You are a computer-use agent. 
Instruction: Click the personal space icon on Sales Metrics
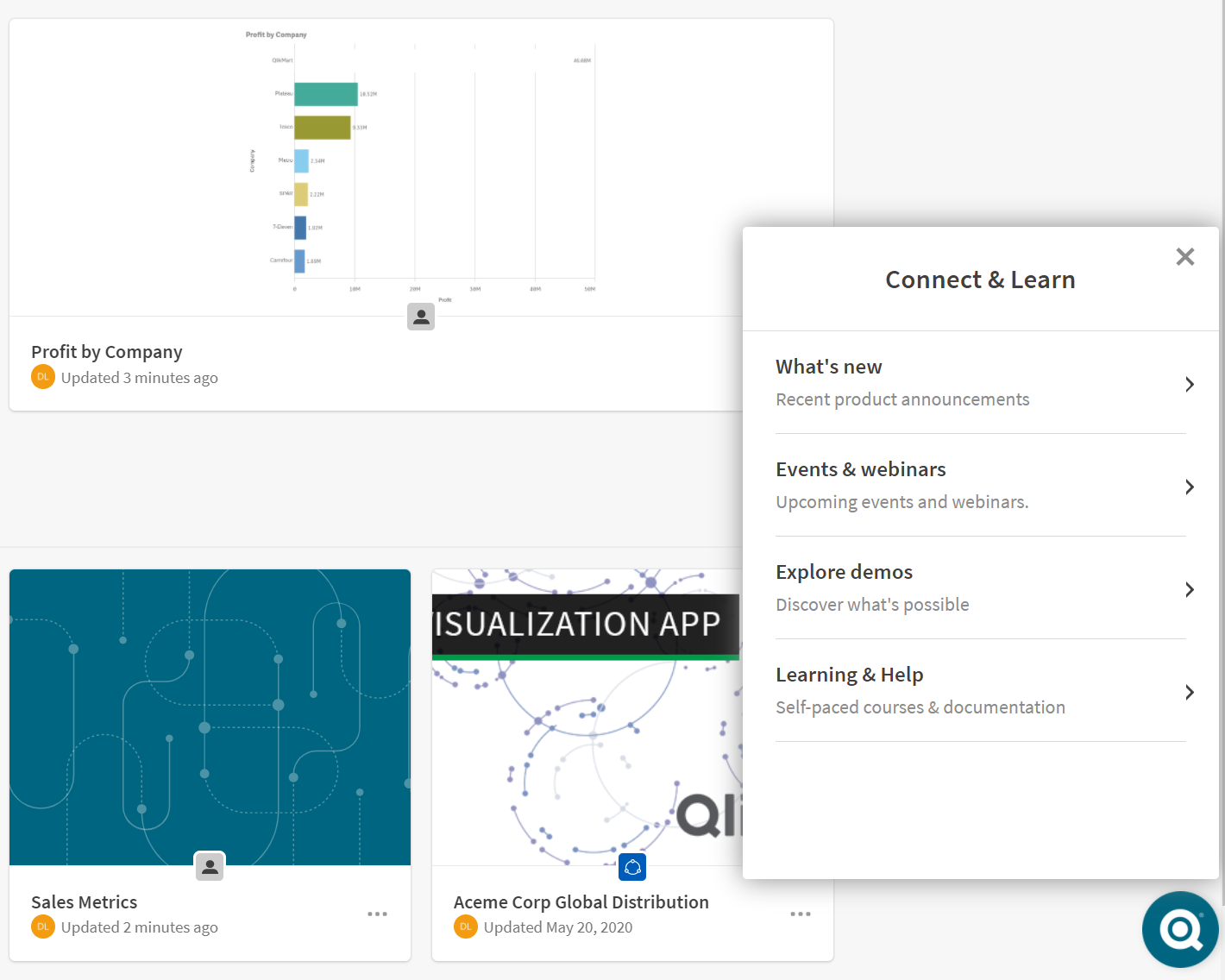[209, 866]
